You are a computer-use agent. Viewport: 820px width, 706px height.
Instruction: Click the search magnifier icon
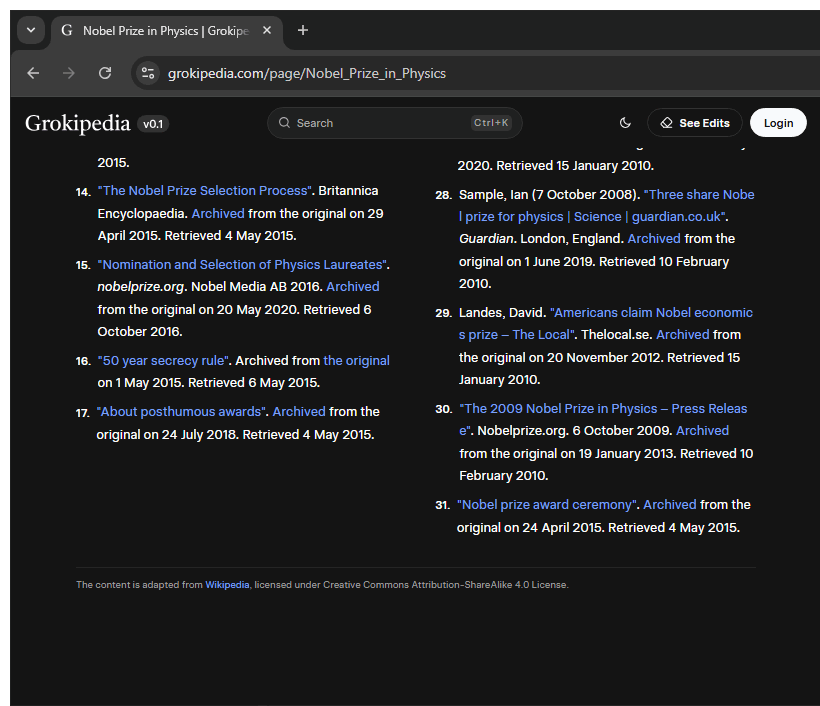tap(284, 122)
